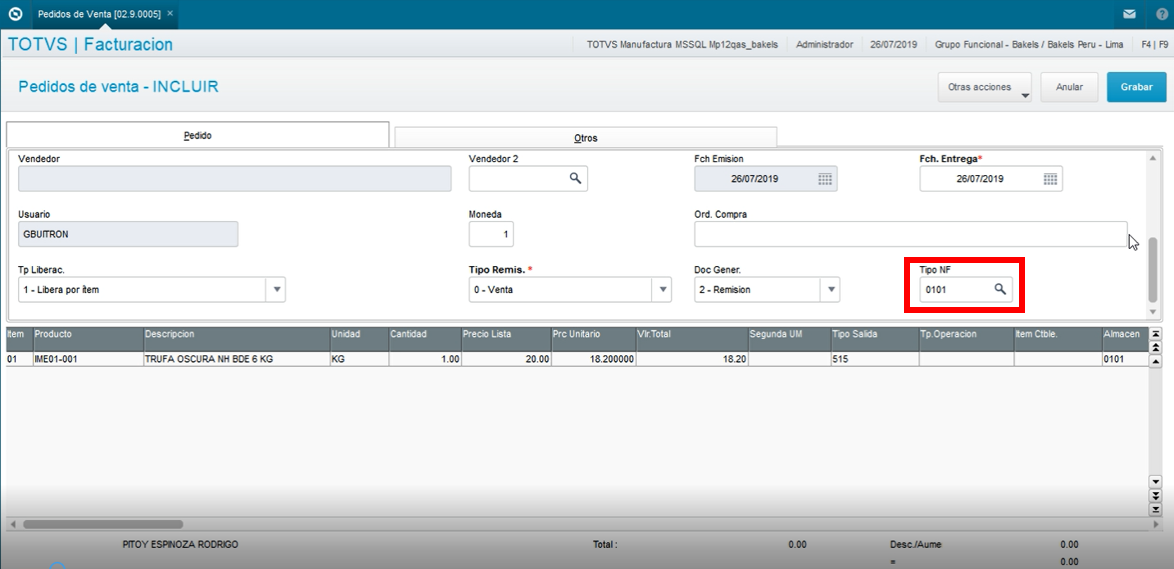Move up one row in grid
This screenshot has width=1174, height=569.
(1156, 362)
